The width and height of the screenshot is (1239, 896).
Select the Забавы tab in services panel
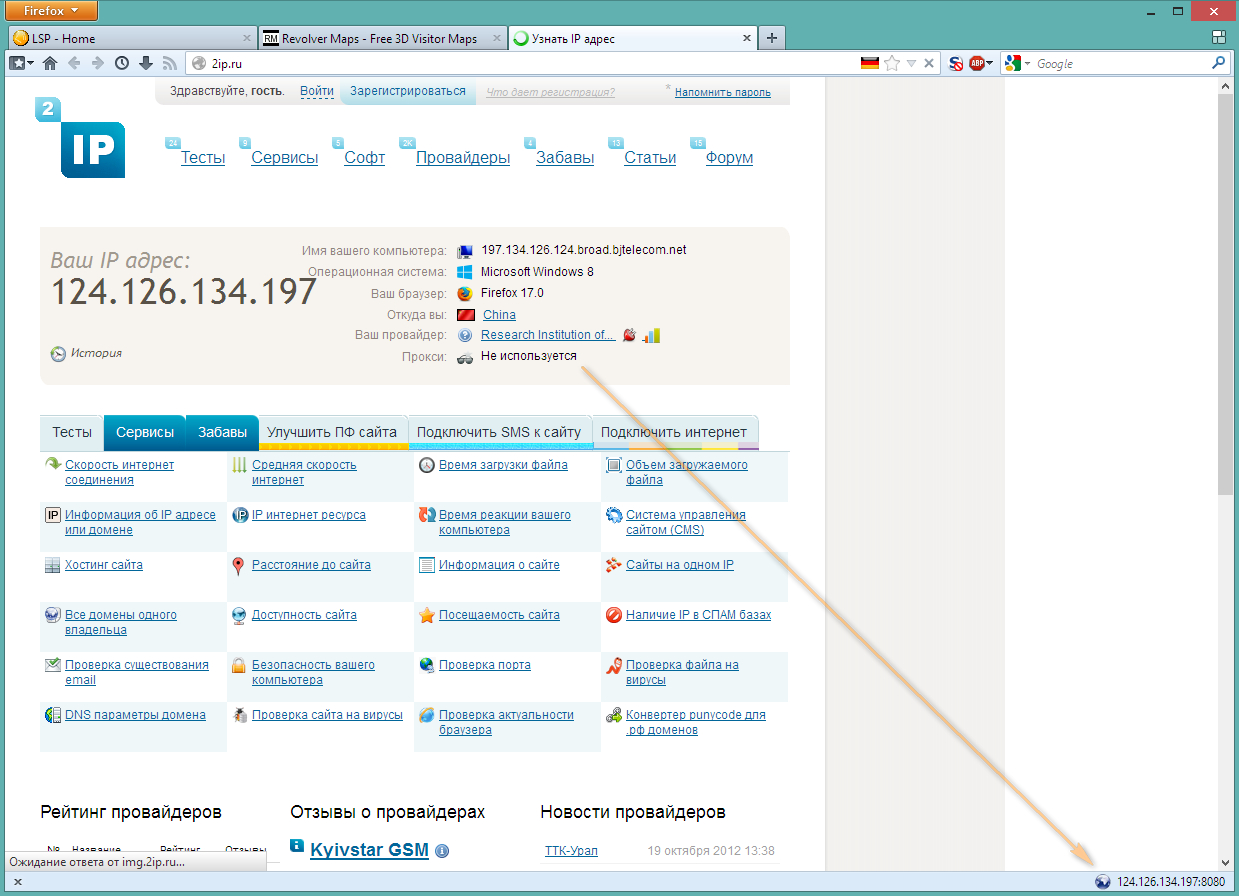click(x=222, y=432)
